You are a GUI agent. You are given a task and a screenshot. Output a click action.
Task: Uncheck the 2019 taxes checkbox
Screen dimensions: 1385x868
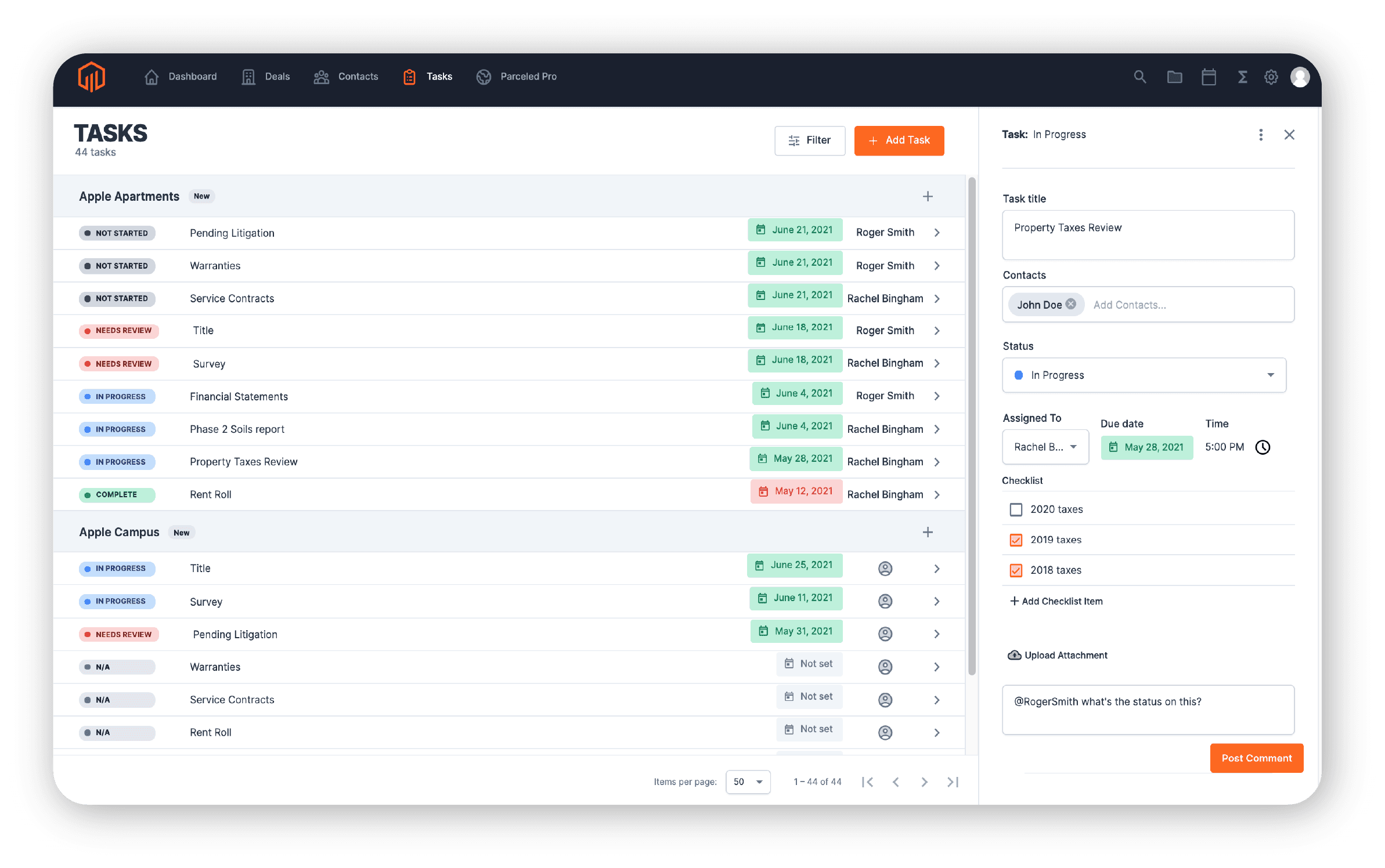pyautogui.click(x=1016, y=540)
